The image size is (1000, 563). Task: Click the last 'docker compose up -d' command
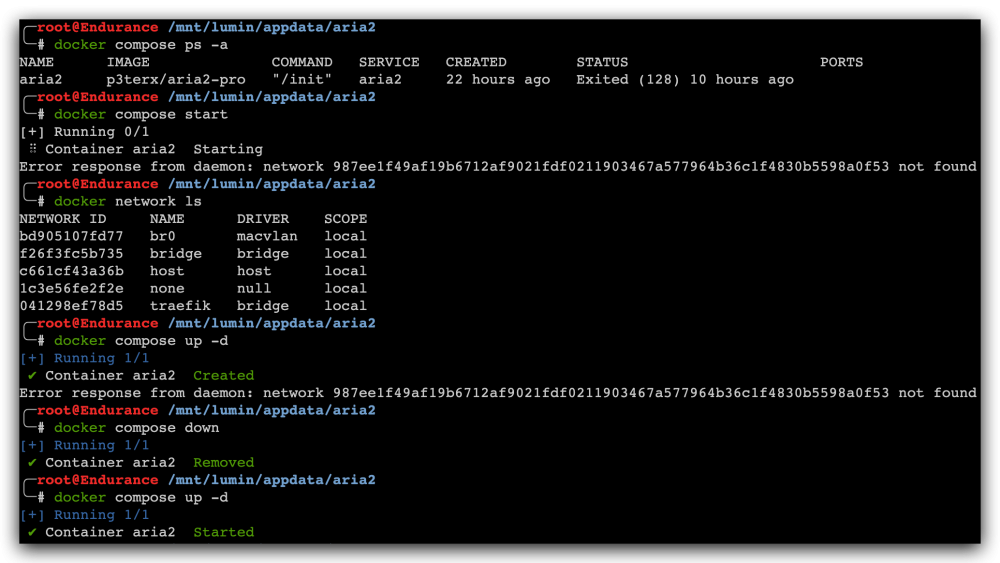141,497
